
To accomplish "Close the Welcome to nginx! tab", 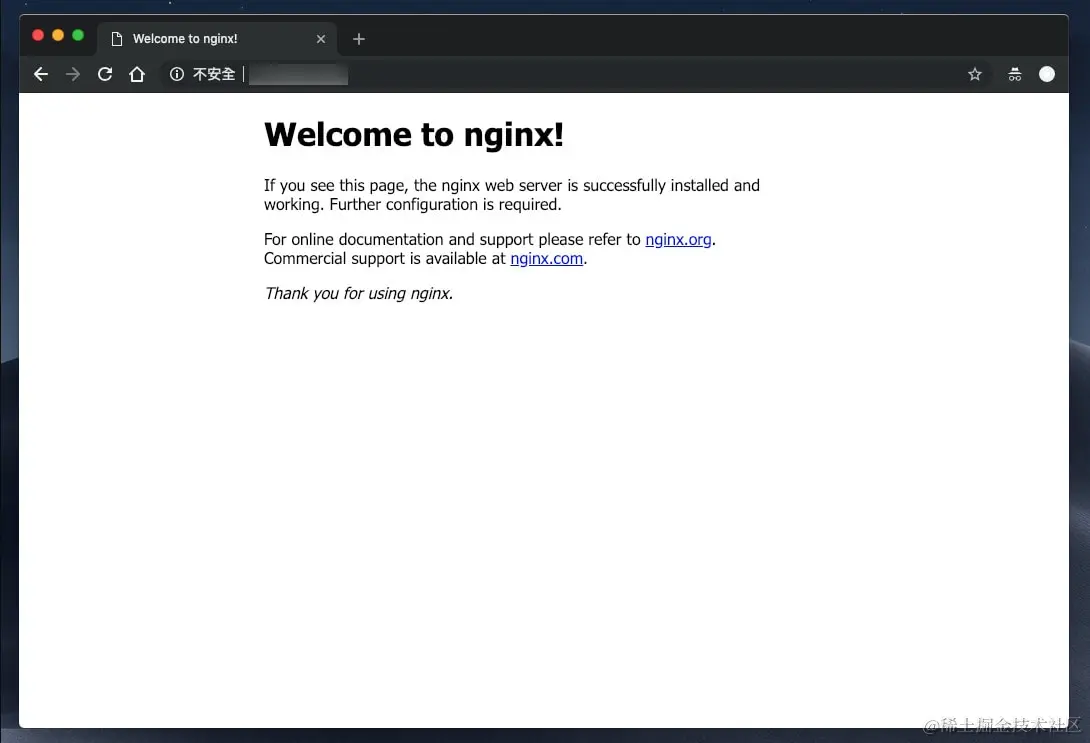I will [x=320, y=39].
